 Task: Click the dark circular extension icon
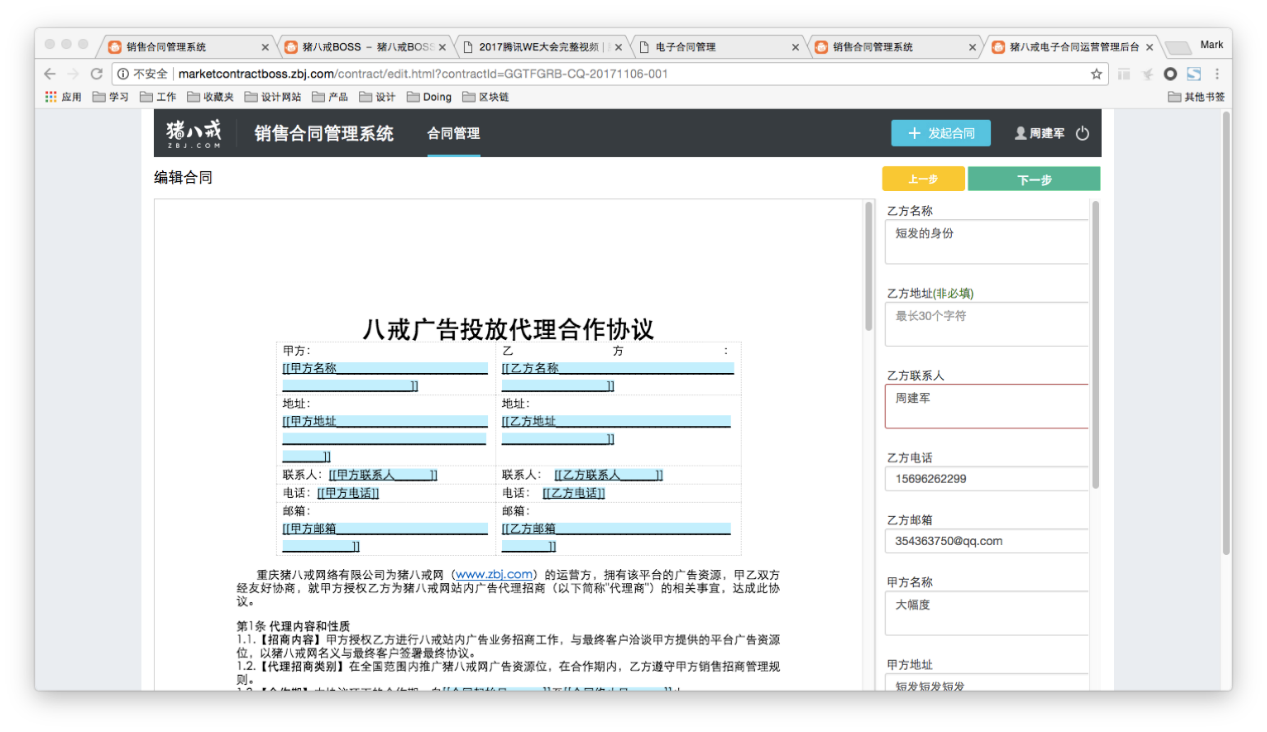pyautogui.click(x=1170, y=74)
